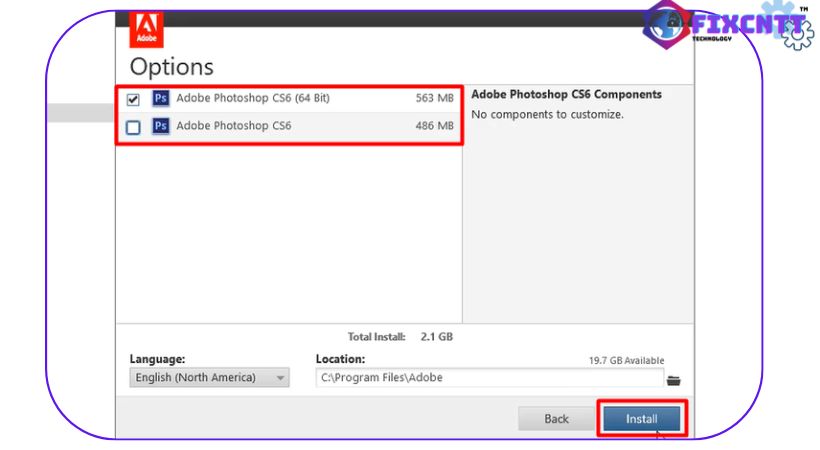Click the Install button
Screen dimensions: 820x450
(642, 419)
